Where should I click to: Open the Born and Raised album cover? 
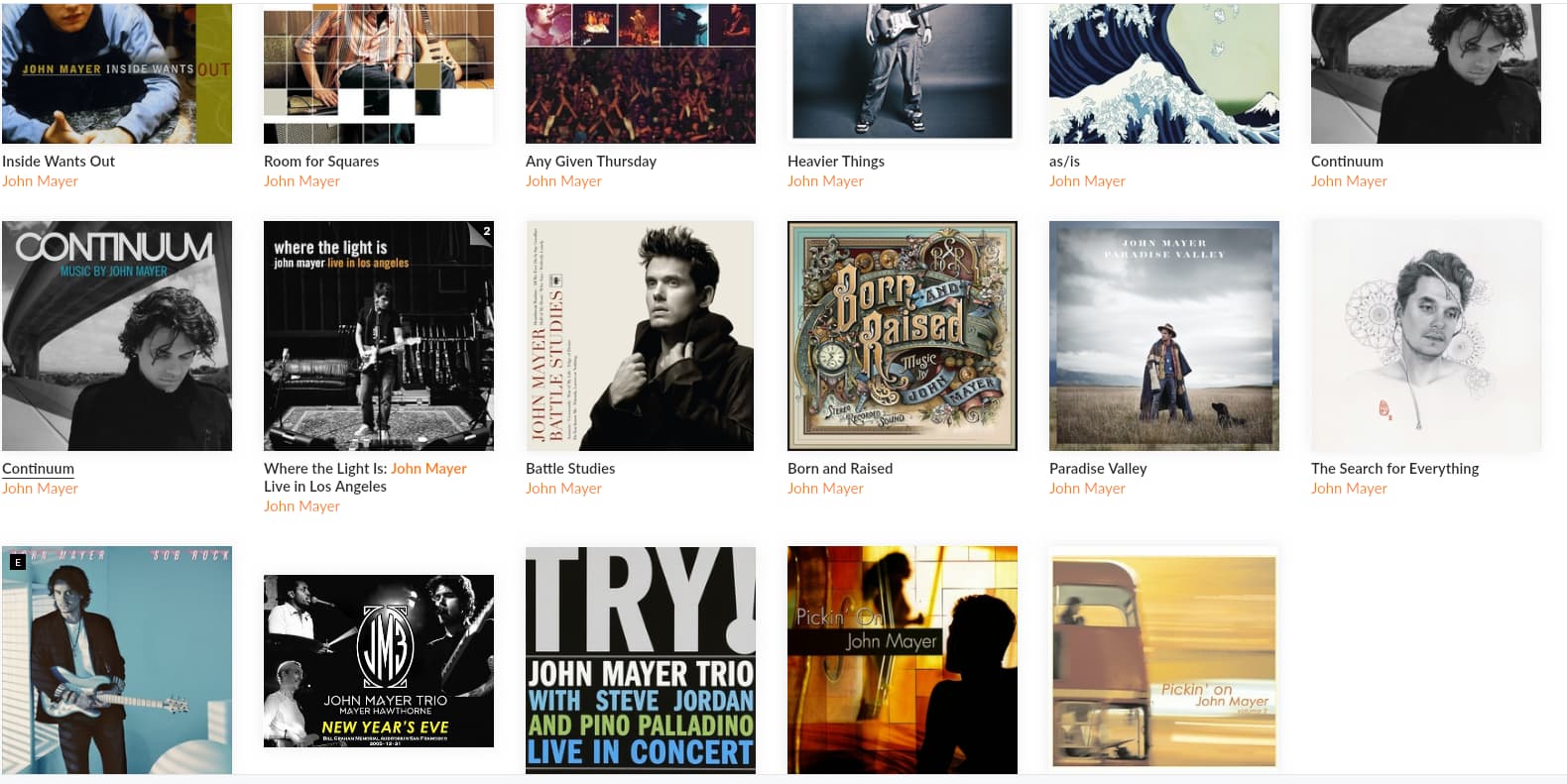903,336
